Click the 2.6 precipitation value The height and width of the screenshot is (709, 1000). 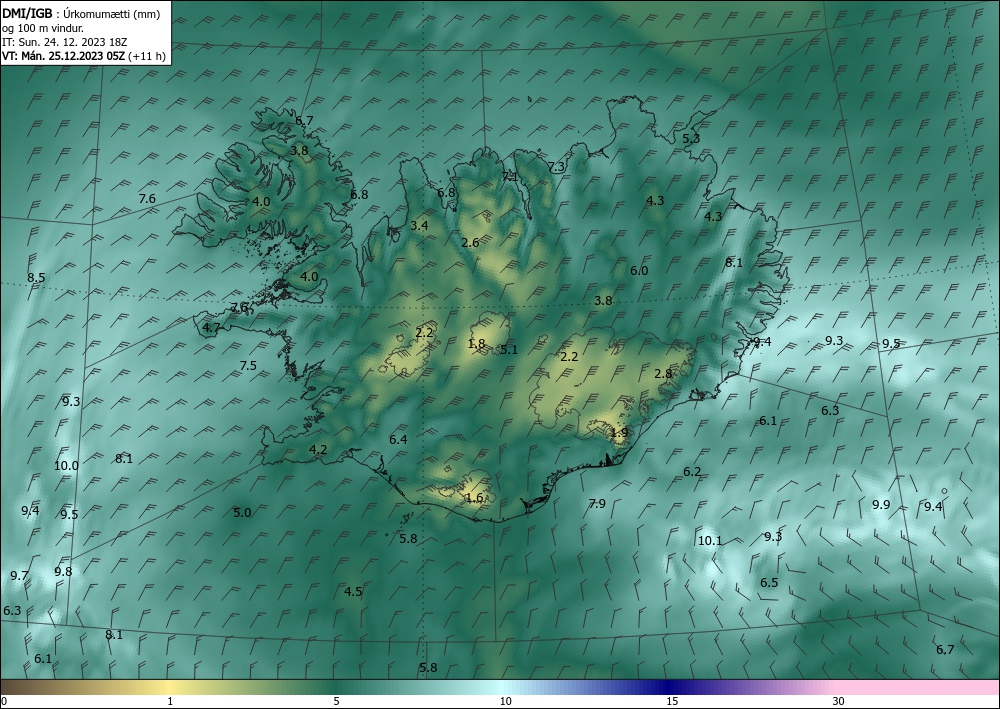[x=470, y=242]
